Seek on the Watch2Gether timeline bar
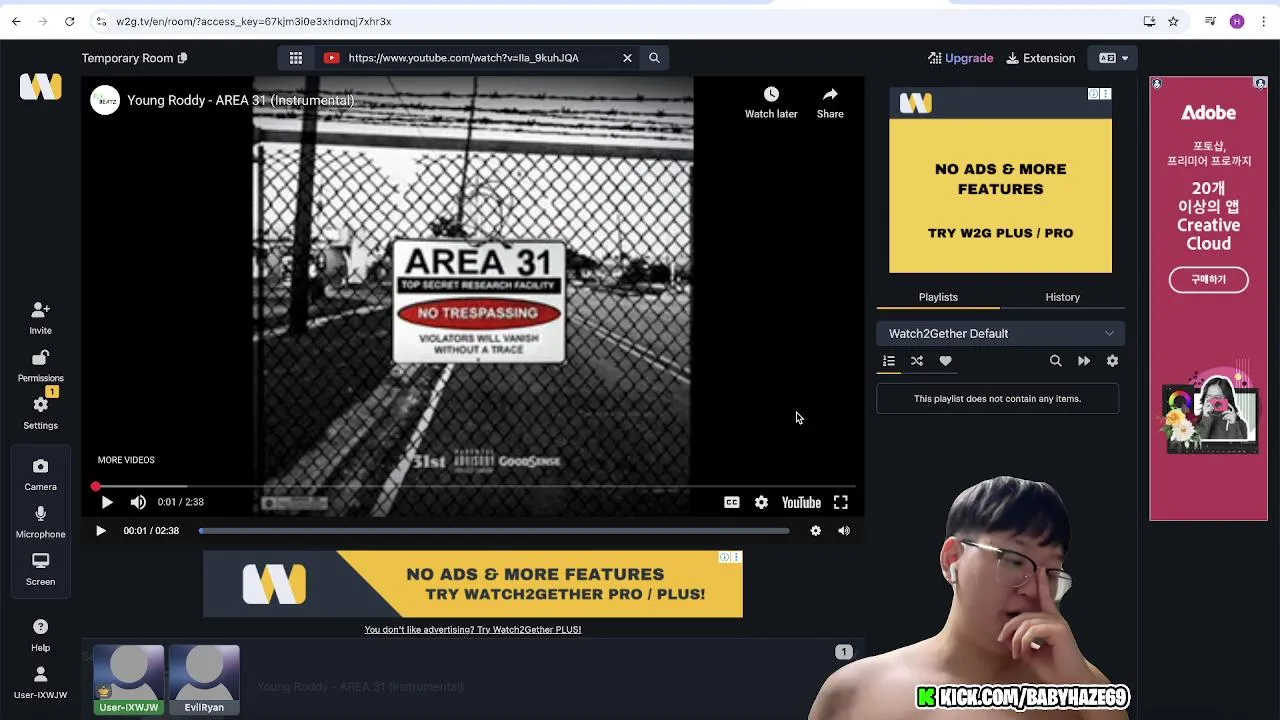This screenshot has height=720, width=1280. 494,531
